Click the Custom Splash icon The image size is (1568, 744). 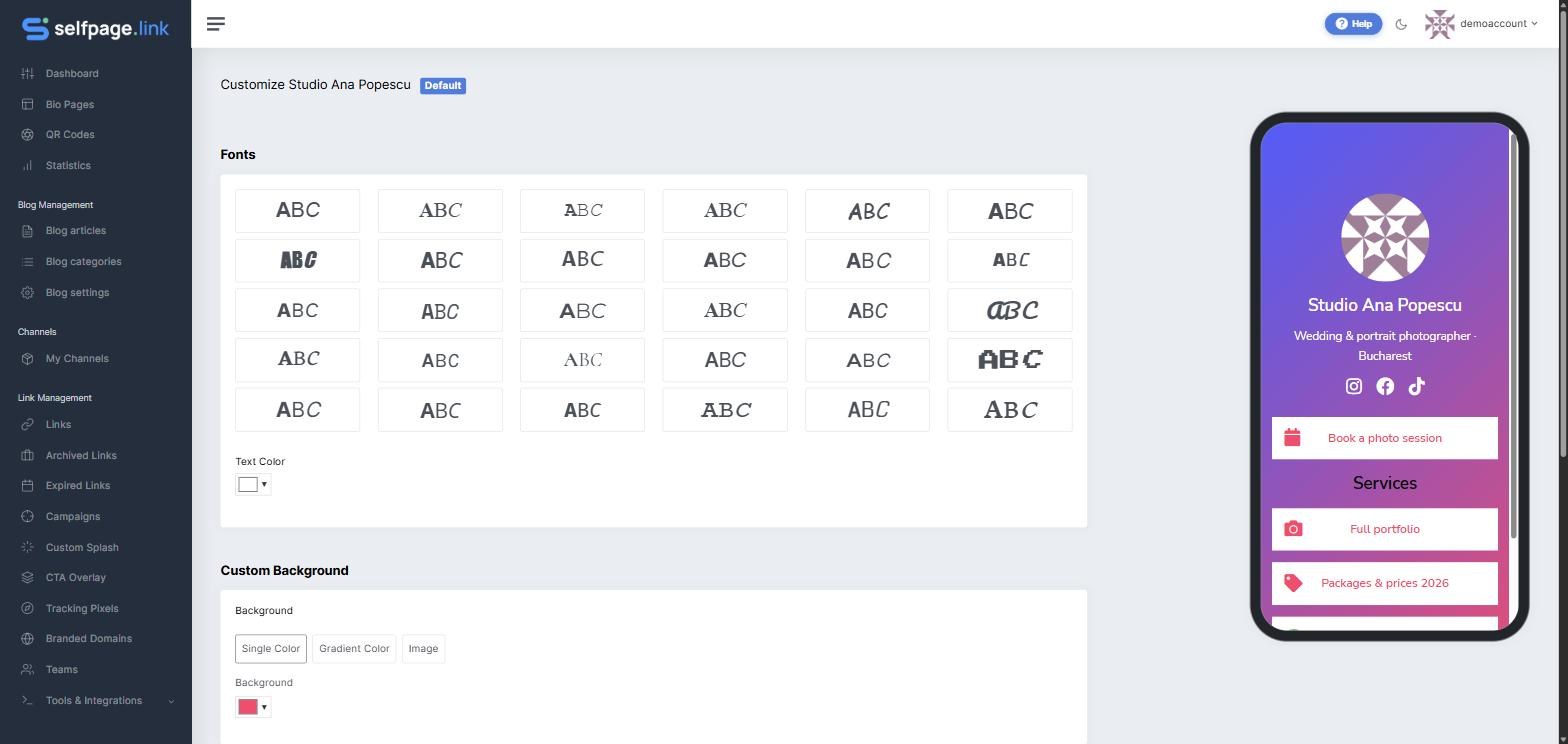(x=27, y=548)
